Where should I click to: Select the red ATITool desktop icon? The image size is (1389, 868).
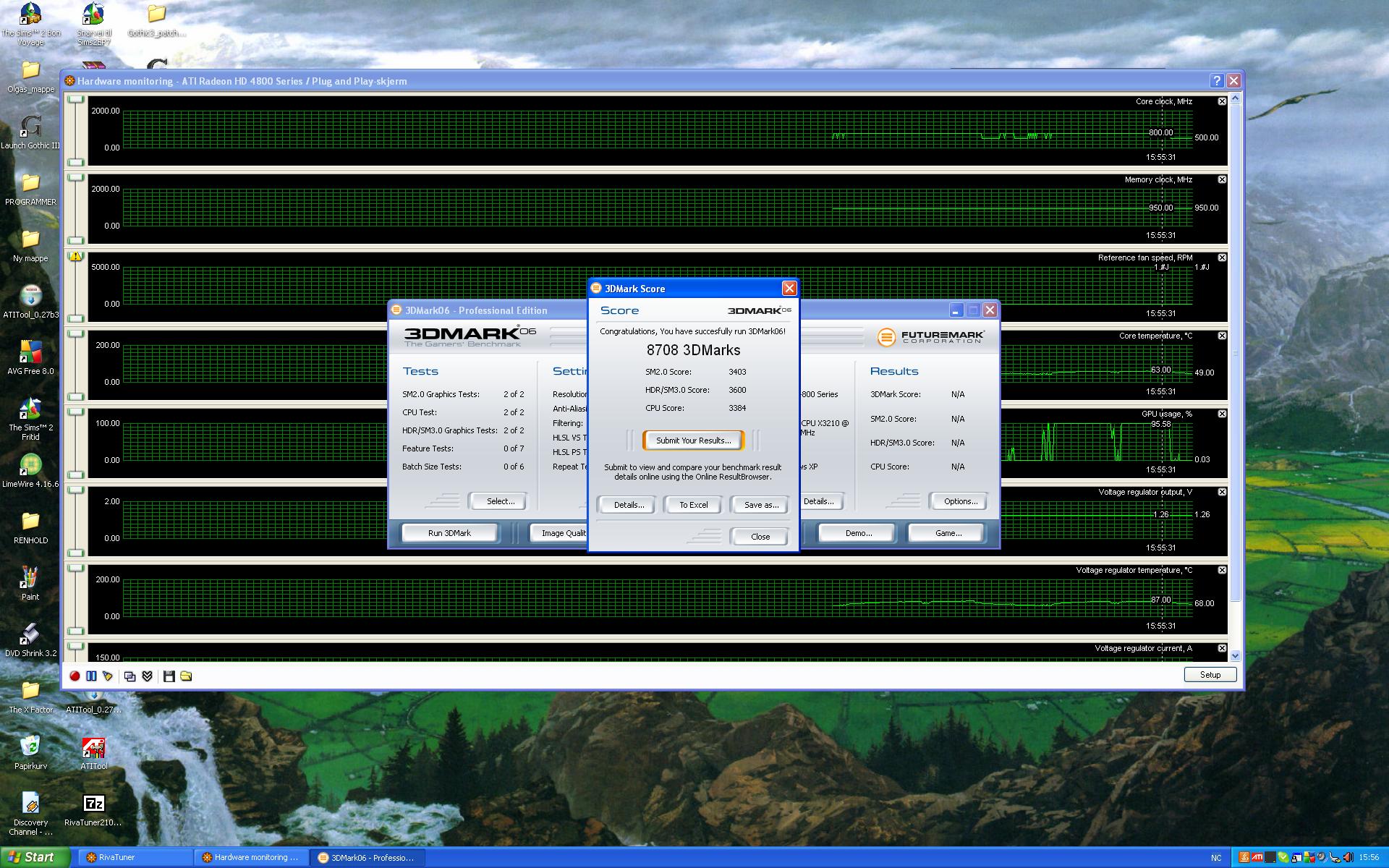(x=94, y=752)
